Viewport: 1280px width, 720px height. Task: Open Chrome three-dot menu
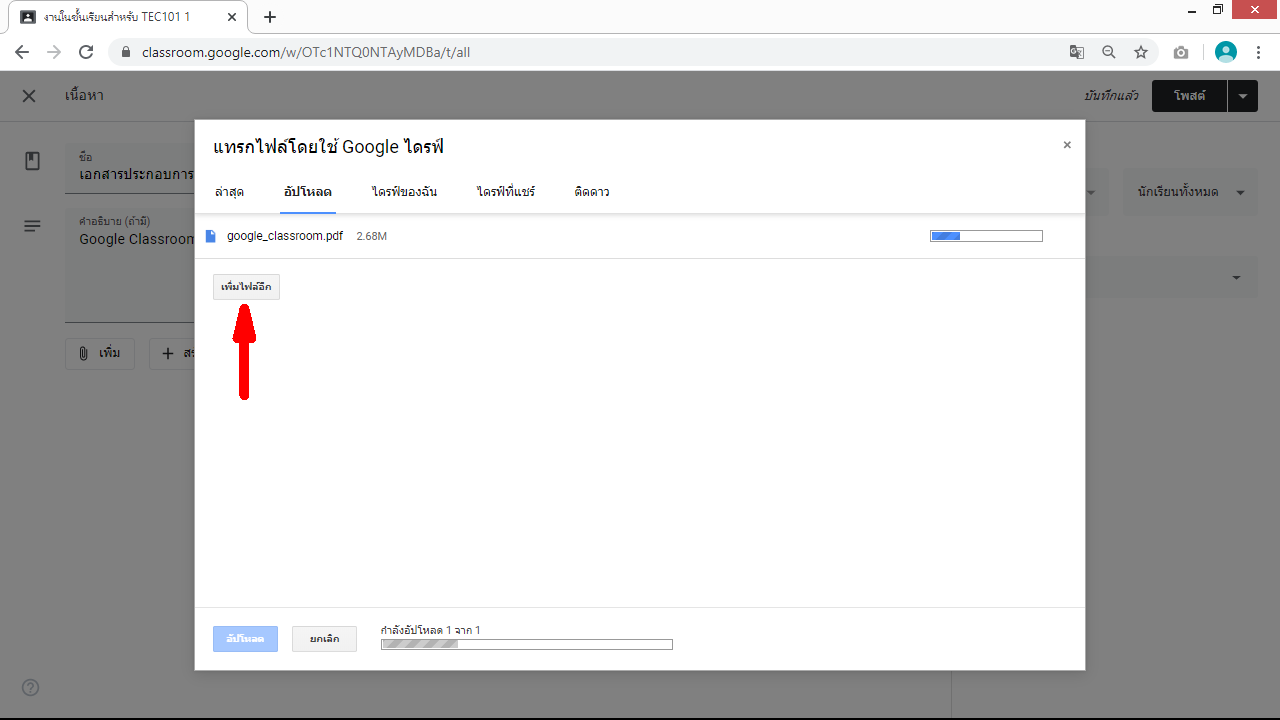[x=1258, y=52]
